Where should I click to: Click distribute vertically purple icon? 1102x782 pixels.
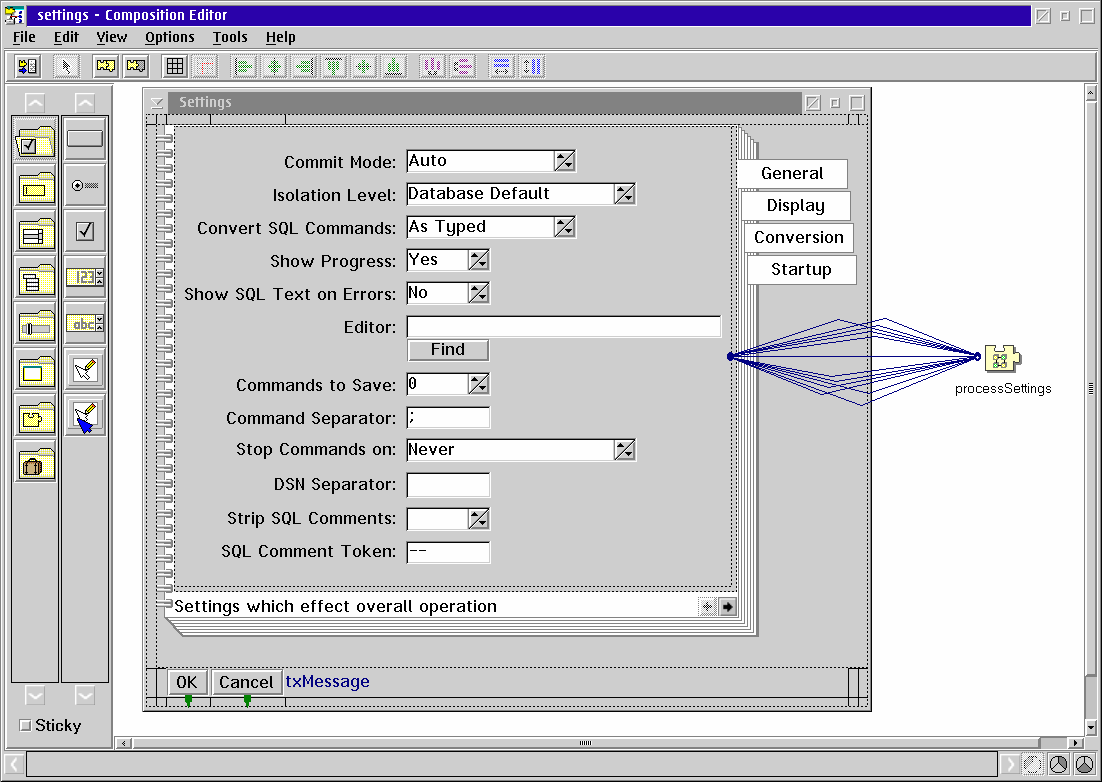[x=462, y=67]
